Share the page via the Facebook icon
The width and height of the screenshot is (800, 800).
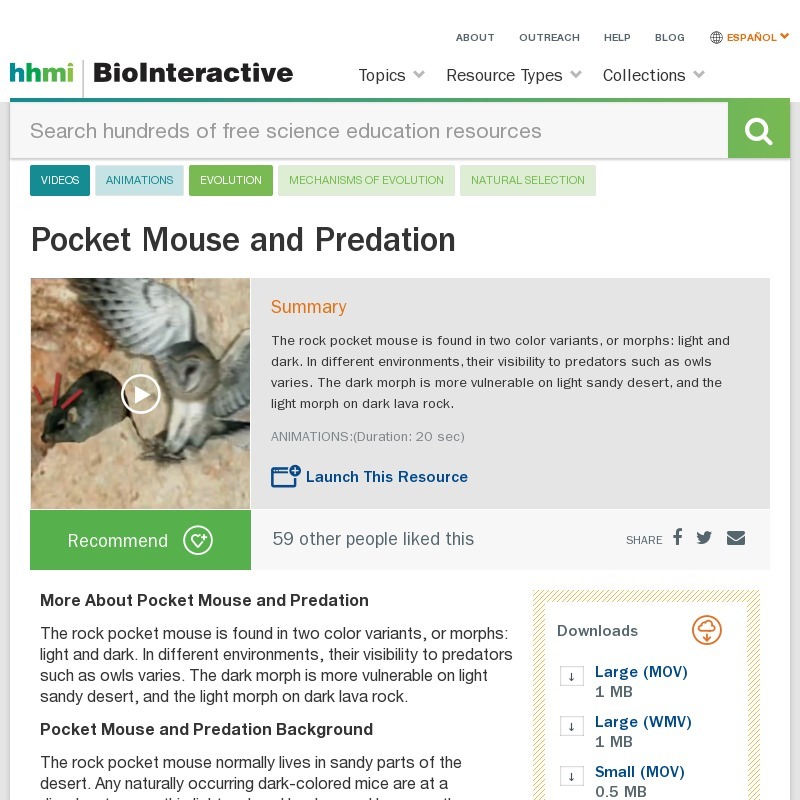coord(677,537)
